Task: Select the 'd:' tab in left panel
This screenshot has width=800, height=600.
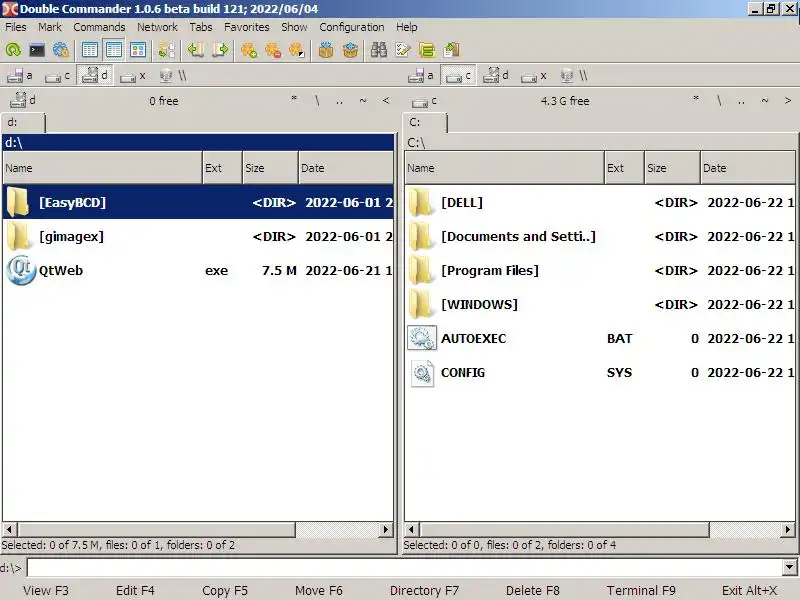Action: (x=23, y=122)
